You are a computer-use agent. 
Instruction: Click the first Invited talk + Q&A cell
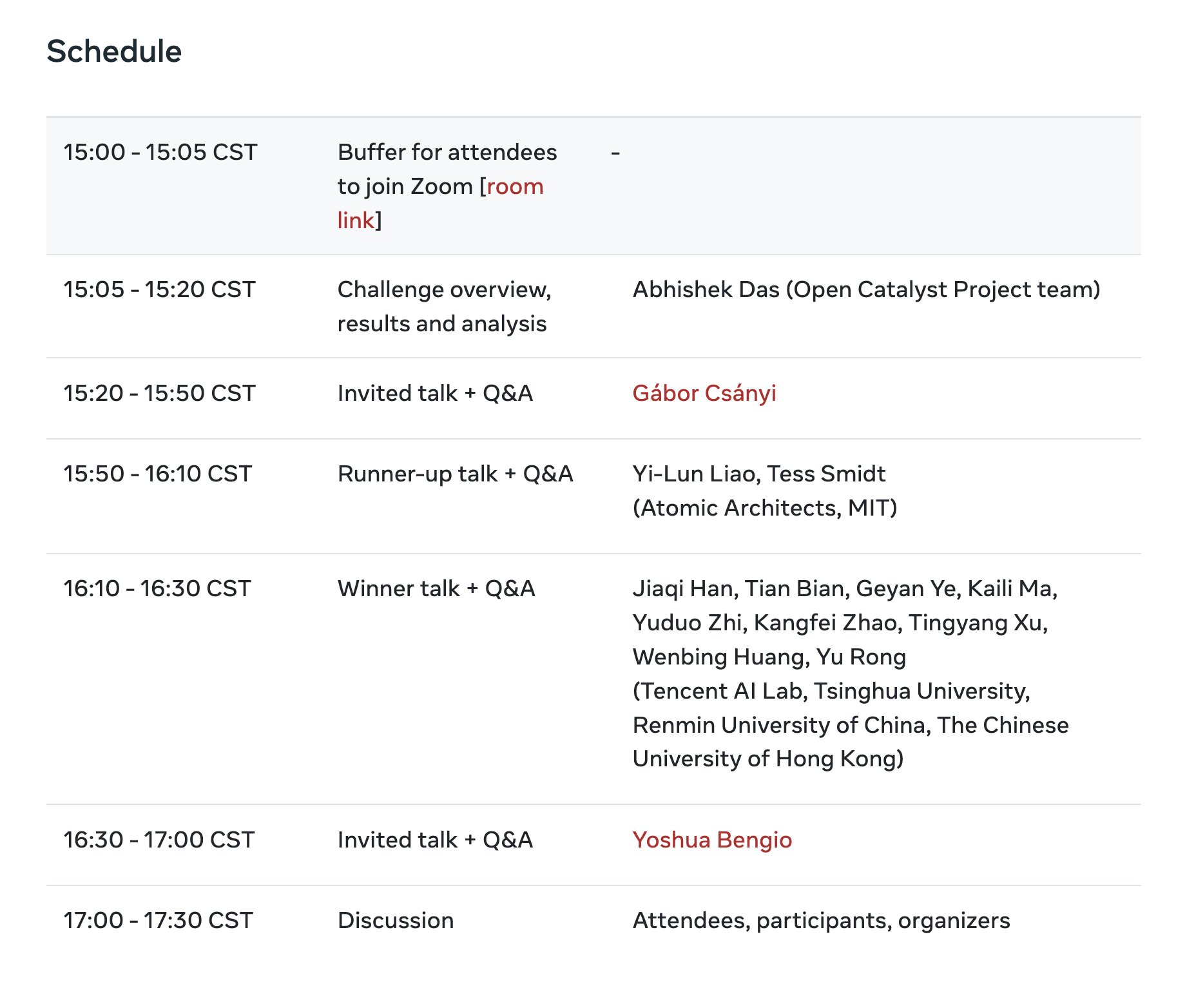pyautogui.click(x=436, y=393)
